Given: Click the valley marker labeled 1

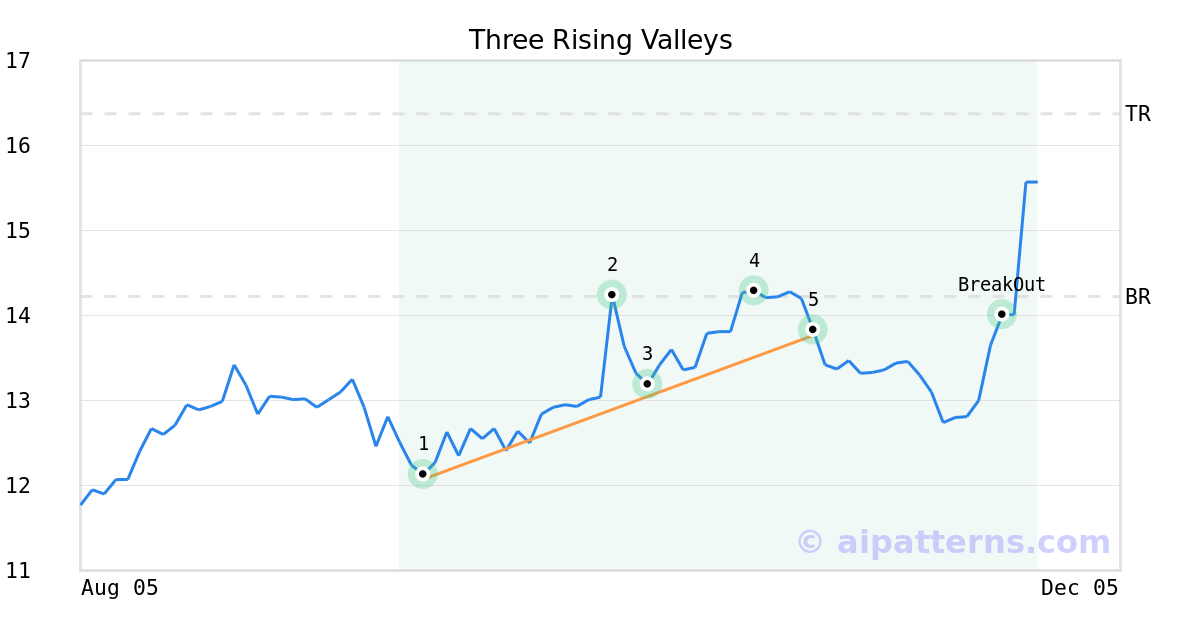Looking at the screenshot, I should (422, 474).
